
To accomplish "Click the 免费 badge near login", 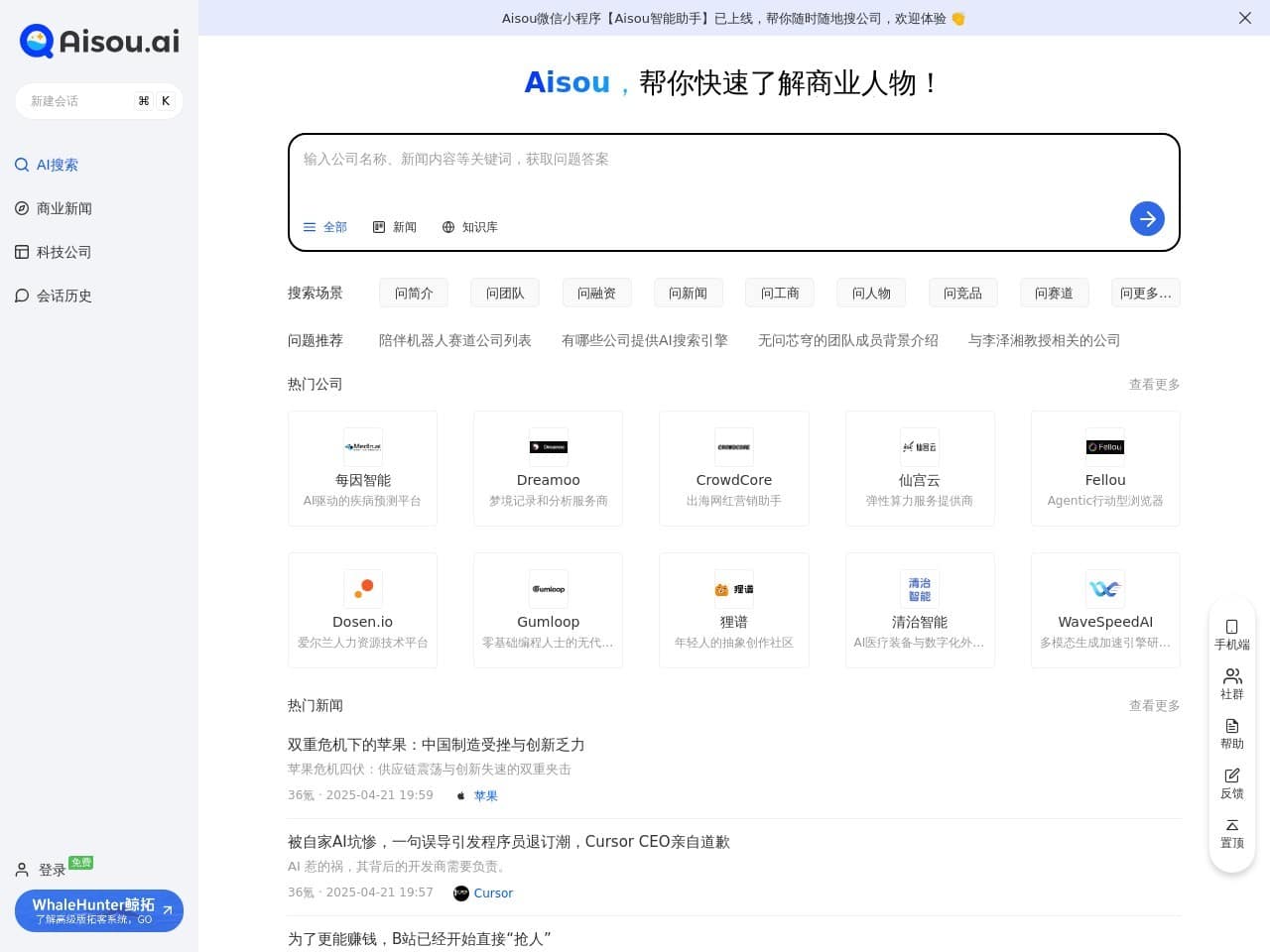I will tap(81, 863).
